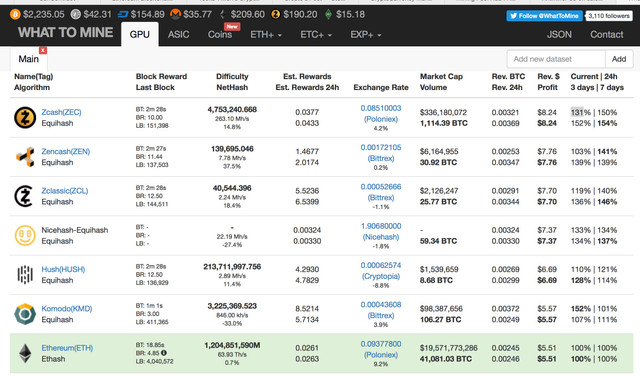The width and height of the screenshot is (640, 376).
Task: Click Zcash exchange rate 0.08510003
Action: pos(381,108)
